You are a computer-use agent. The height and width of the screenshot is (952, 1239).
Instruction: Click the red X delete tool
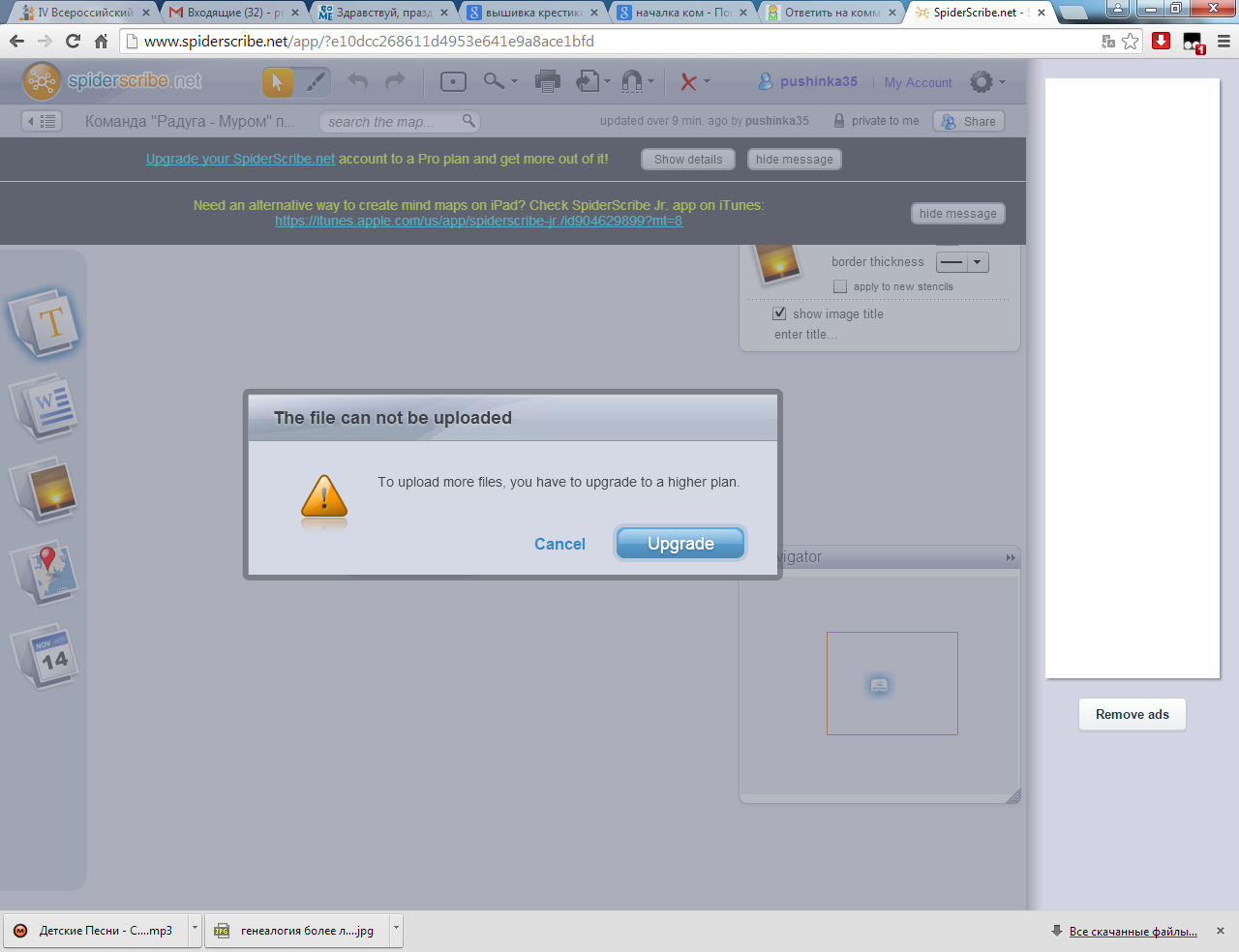[688, 82]
